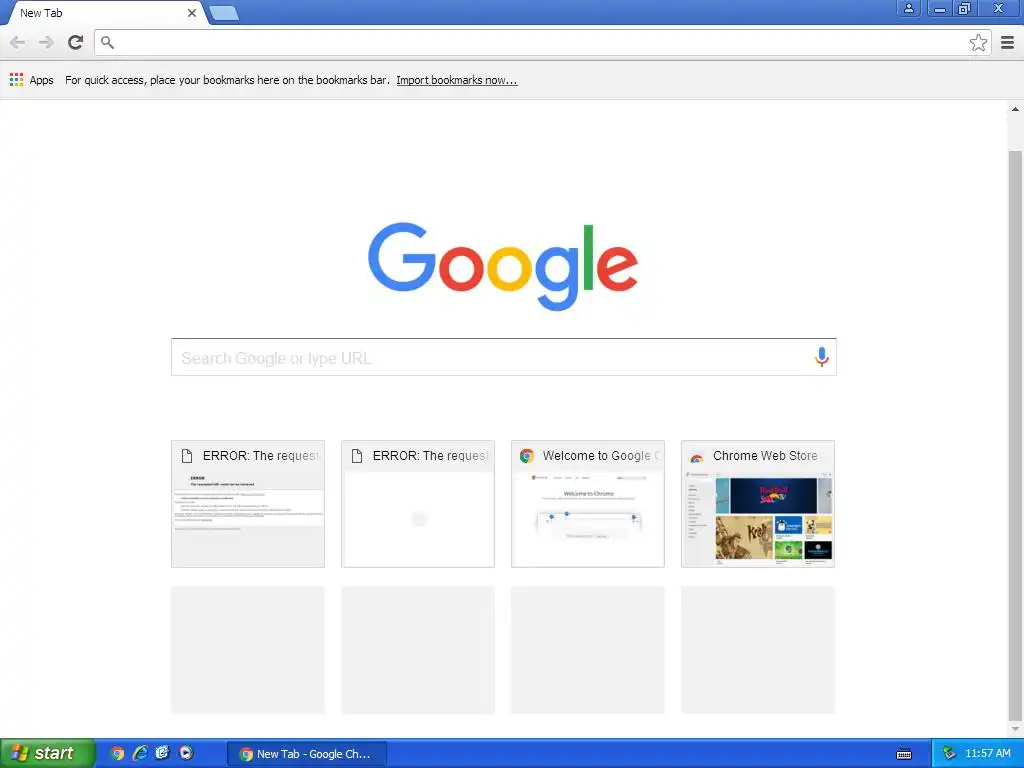
Task: Open the Chrome hamburger menu
Action: point(1008,42)
